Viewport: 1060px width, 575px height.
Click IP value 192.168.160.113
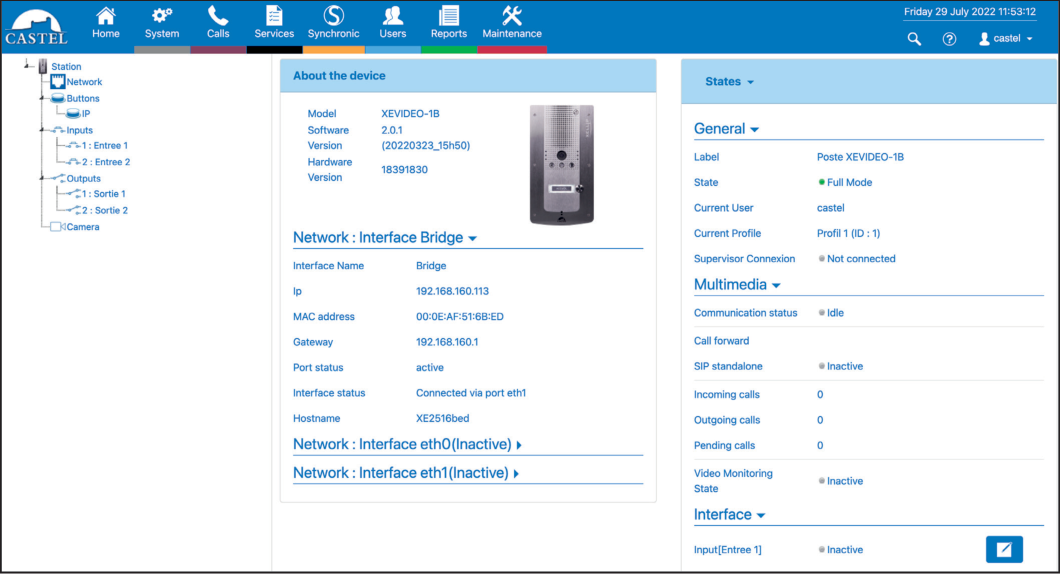pos(452,291)
